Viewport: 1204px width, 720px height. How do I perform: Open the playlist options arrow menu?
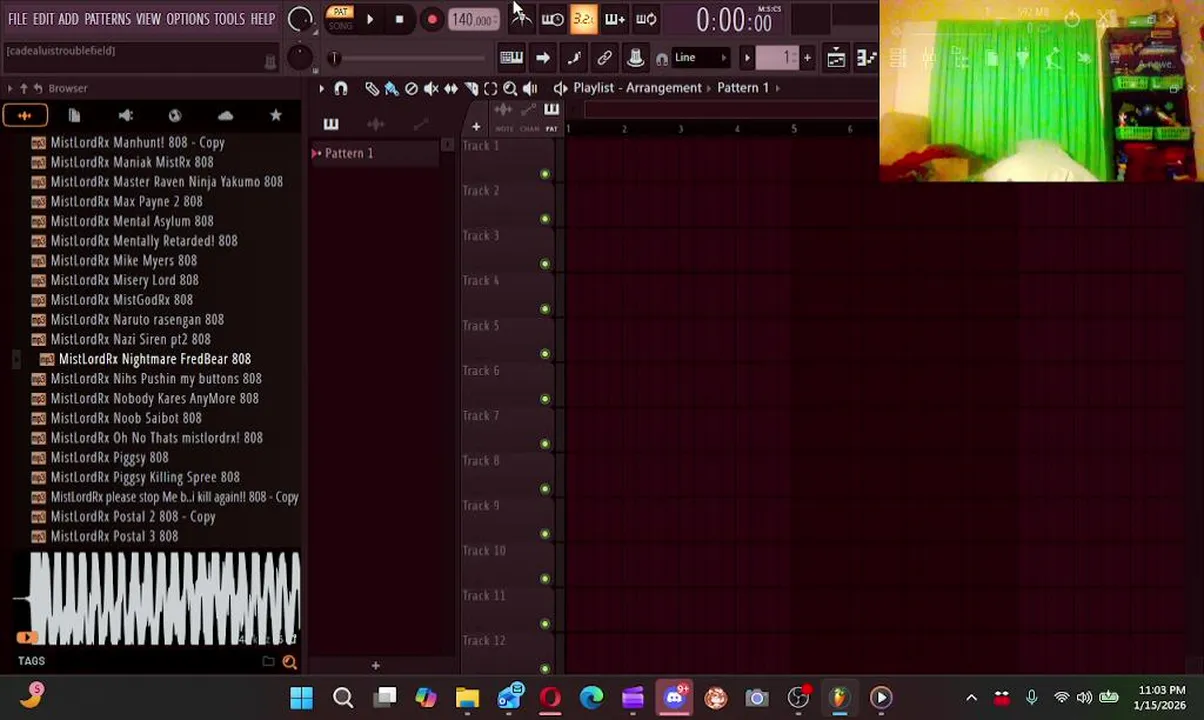pyautogui.click(x=322, y=88)
